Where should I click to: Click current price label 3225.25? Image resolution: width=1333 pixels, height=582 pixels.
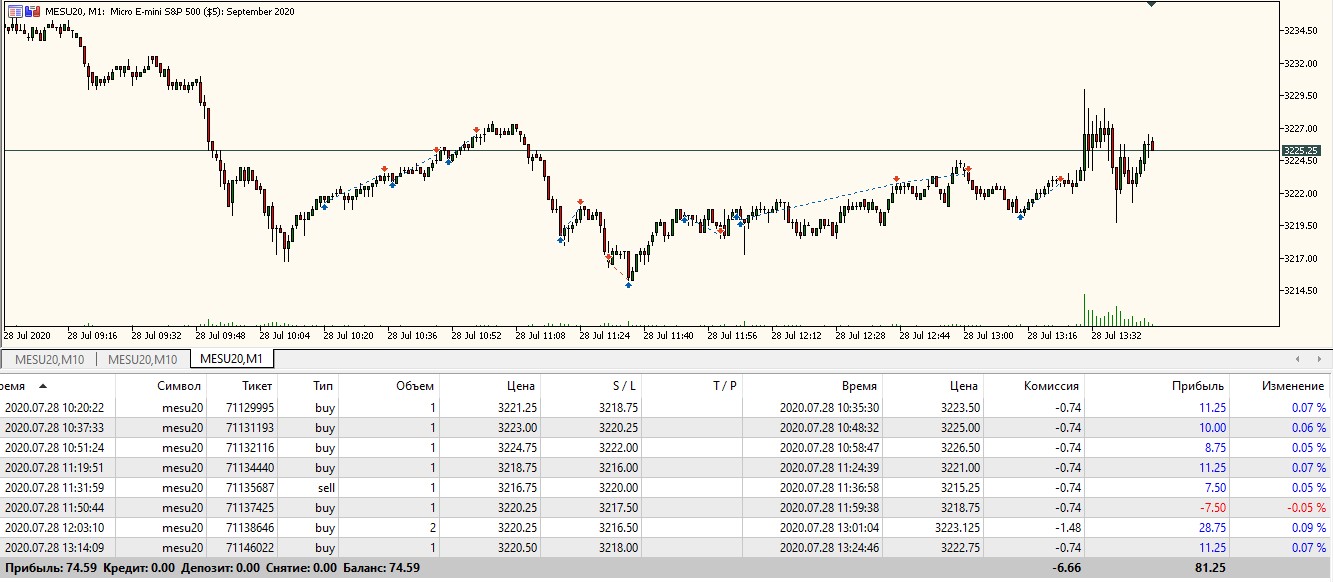pyautogui.click(x=1300, y=151)
